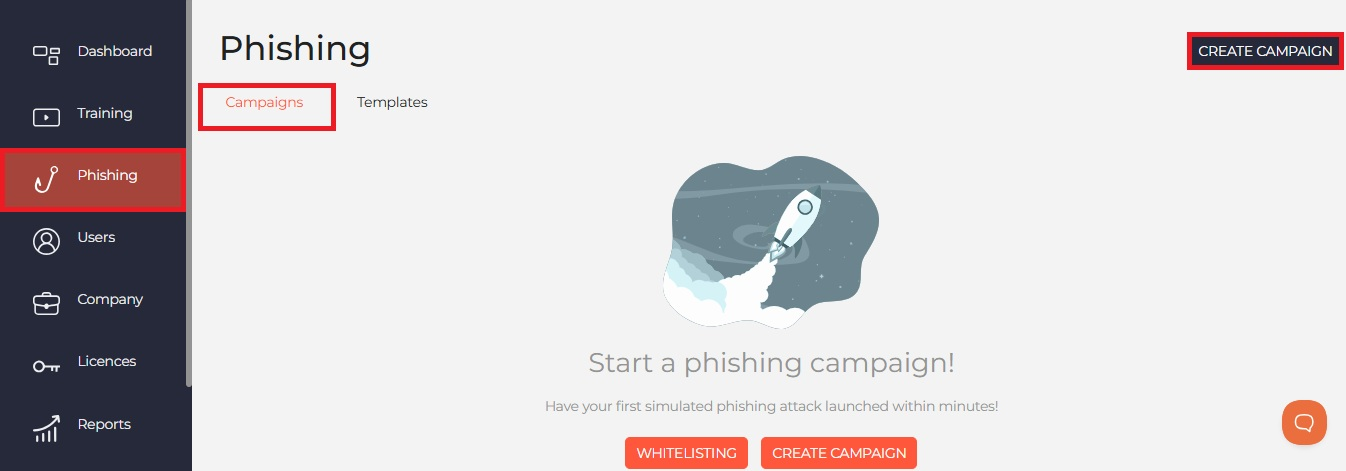1346x471 pixels.
Task: Click the Company briefcase icon
Action: (46, 303)
